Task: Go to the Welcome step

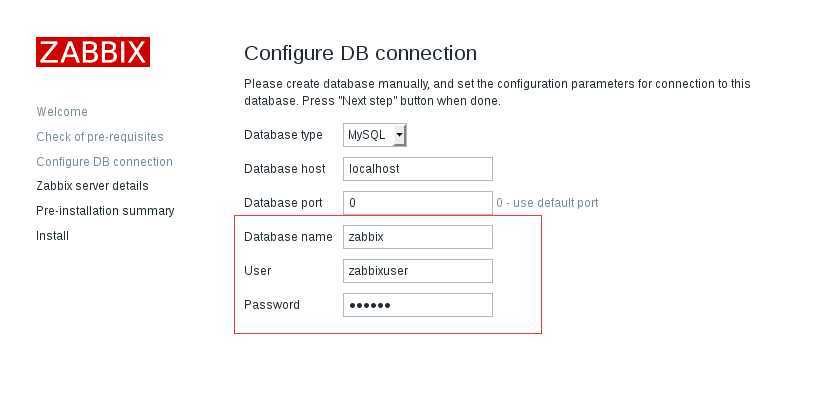Action: [62, 112]
